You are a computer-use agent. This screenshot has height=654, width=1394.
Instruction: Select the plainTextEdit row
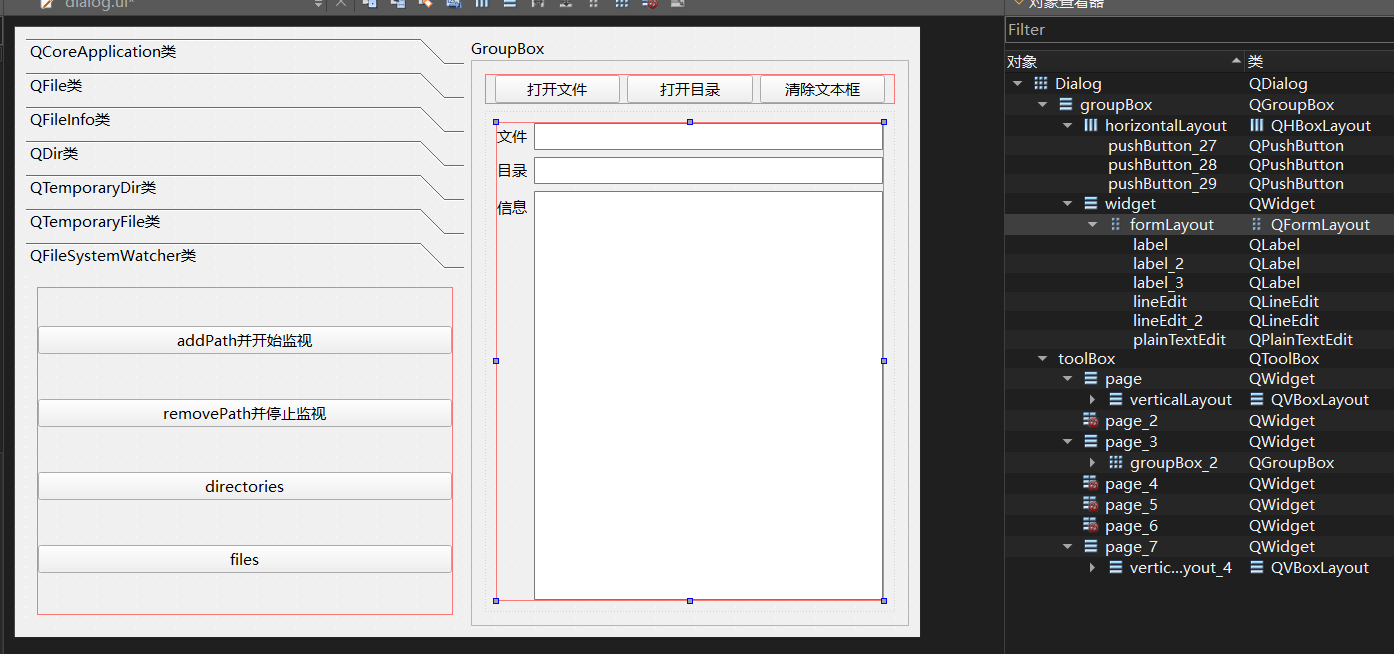coord(1199,340)
